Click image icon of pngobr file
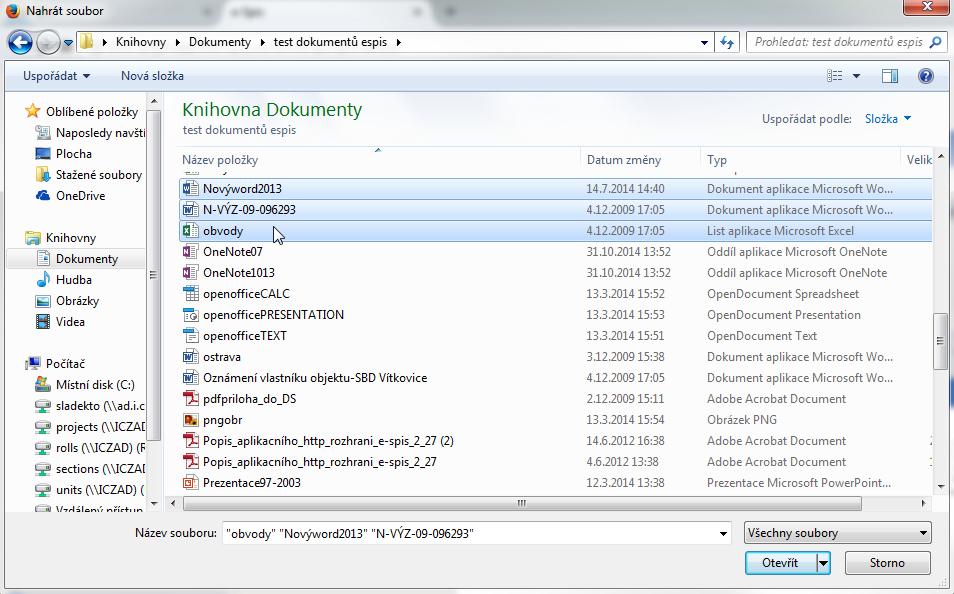This screenshot has width=954, height=594. coord(191,419)
